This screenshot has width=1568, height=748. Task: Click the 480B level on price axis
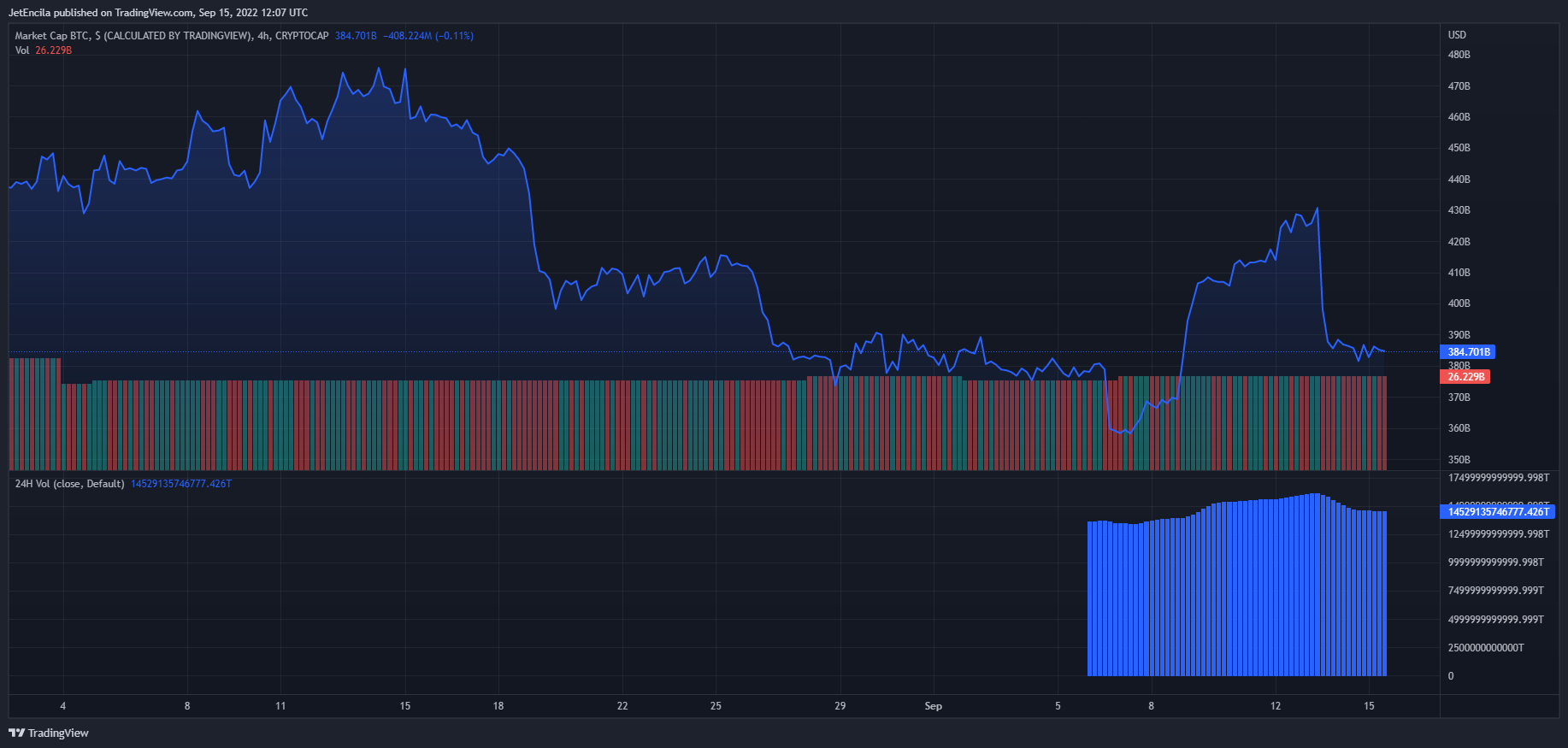pos(1459,55)
